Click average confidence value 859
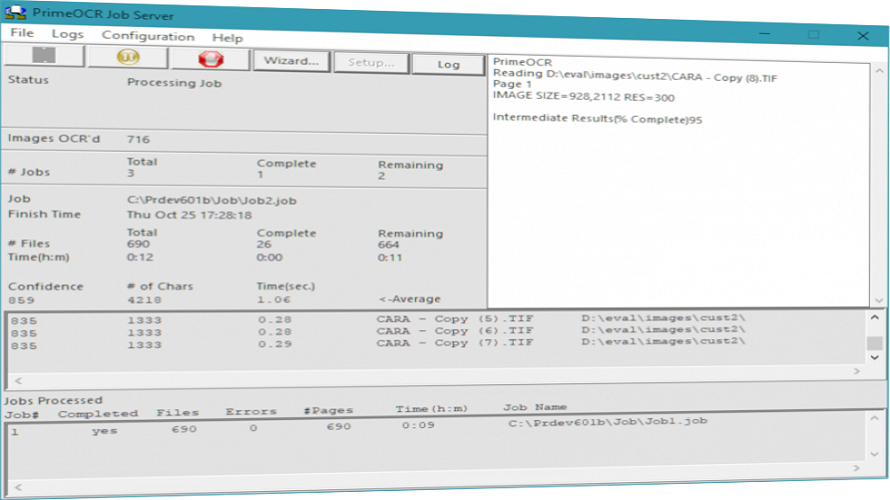890x500 pixels. (22, 300)
